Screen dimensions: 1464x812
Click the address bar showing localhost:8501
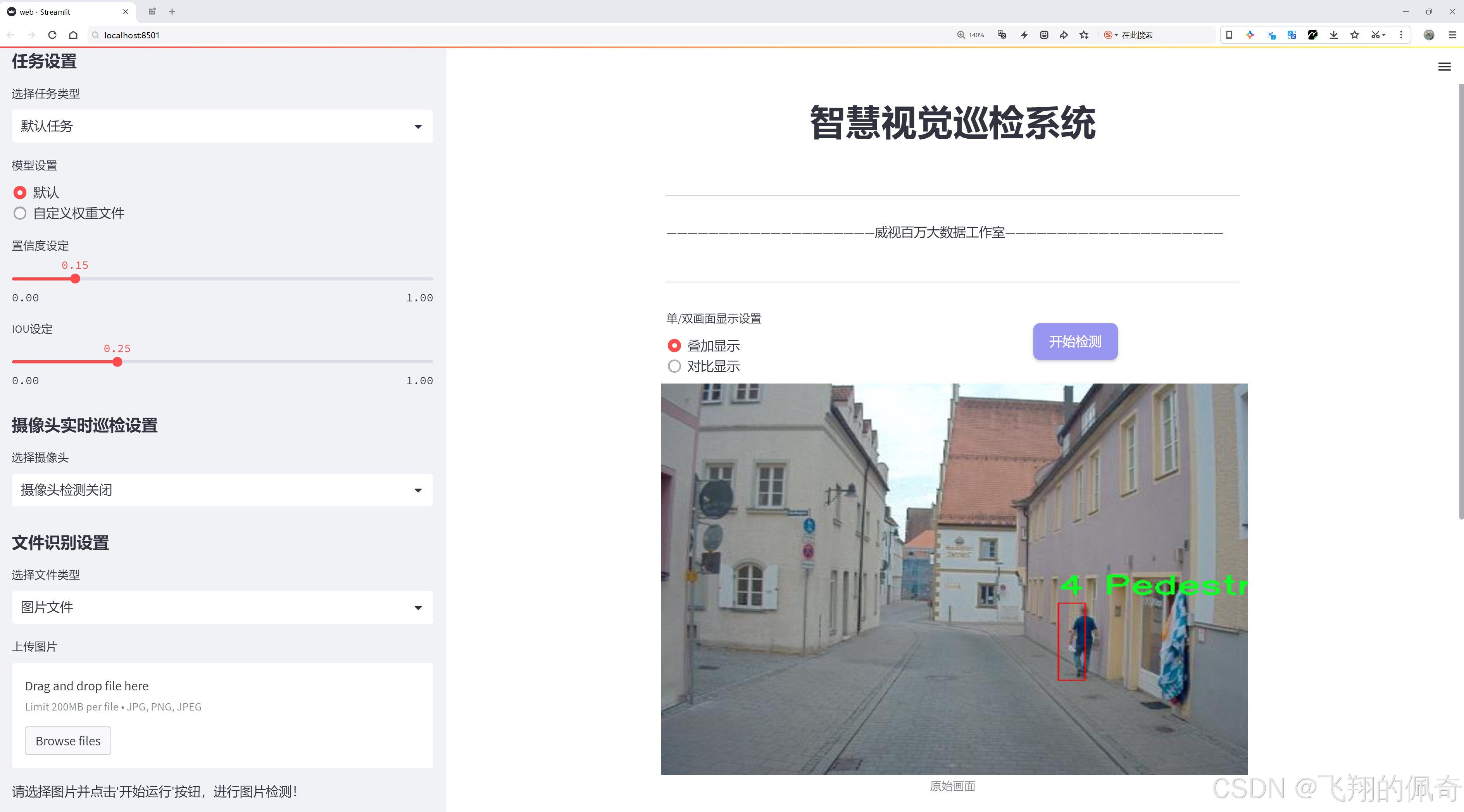[x=512, y=35]
